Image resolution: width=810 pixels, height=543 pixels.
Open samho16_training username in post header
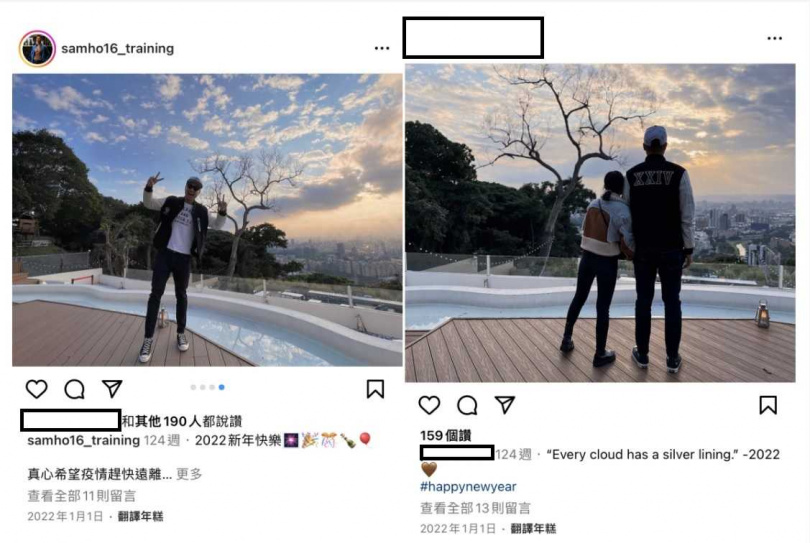coord(117,49)
